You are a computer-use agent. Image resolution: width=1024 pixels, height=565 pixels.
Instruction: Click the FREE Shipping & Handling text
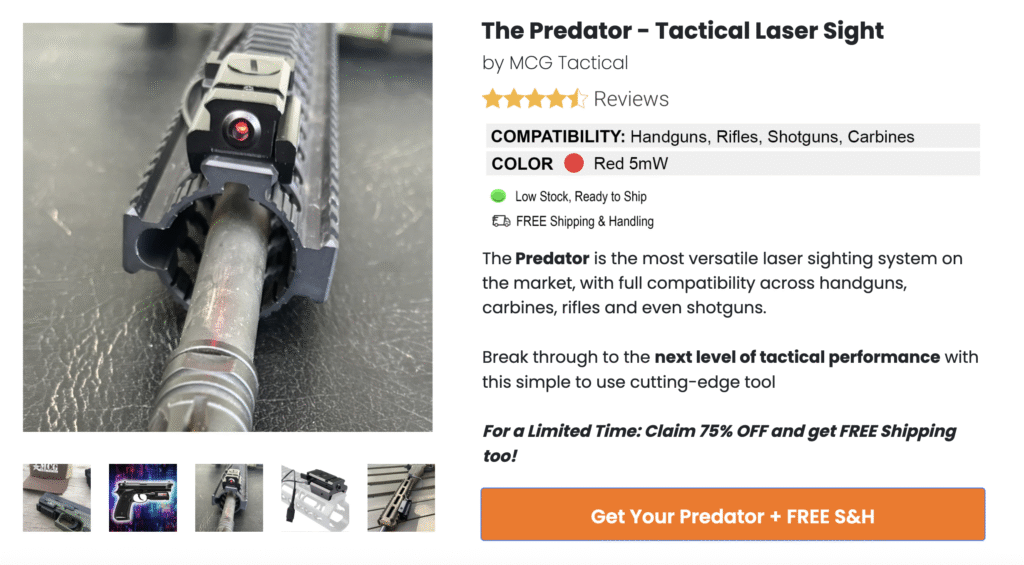(585, 221)
